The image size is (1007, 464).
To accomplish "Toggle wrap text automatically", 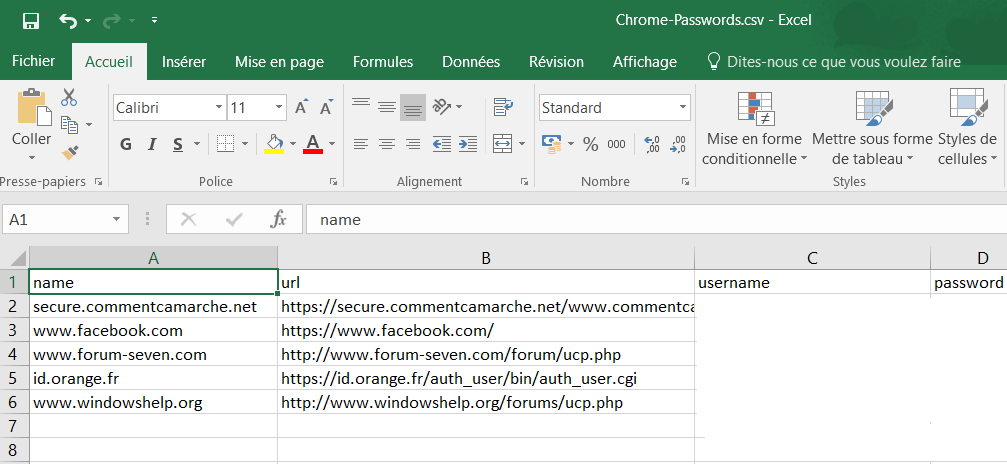I will coord(503,107).
